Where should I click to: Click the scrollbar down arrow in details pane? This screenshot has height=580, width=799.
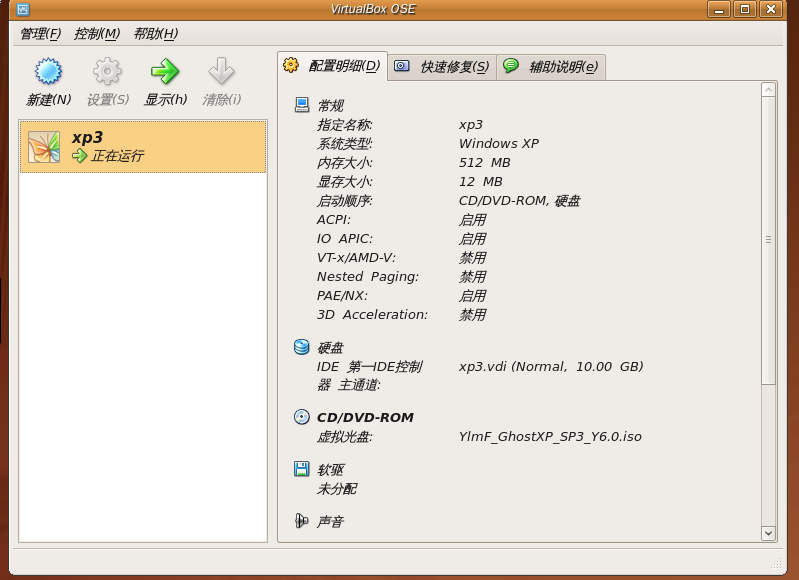coord(768,534)
